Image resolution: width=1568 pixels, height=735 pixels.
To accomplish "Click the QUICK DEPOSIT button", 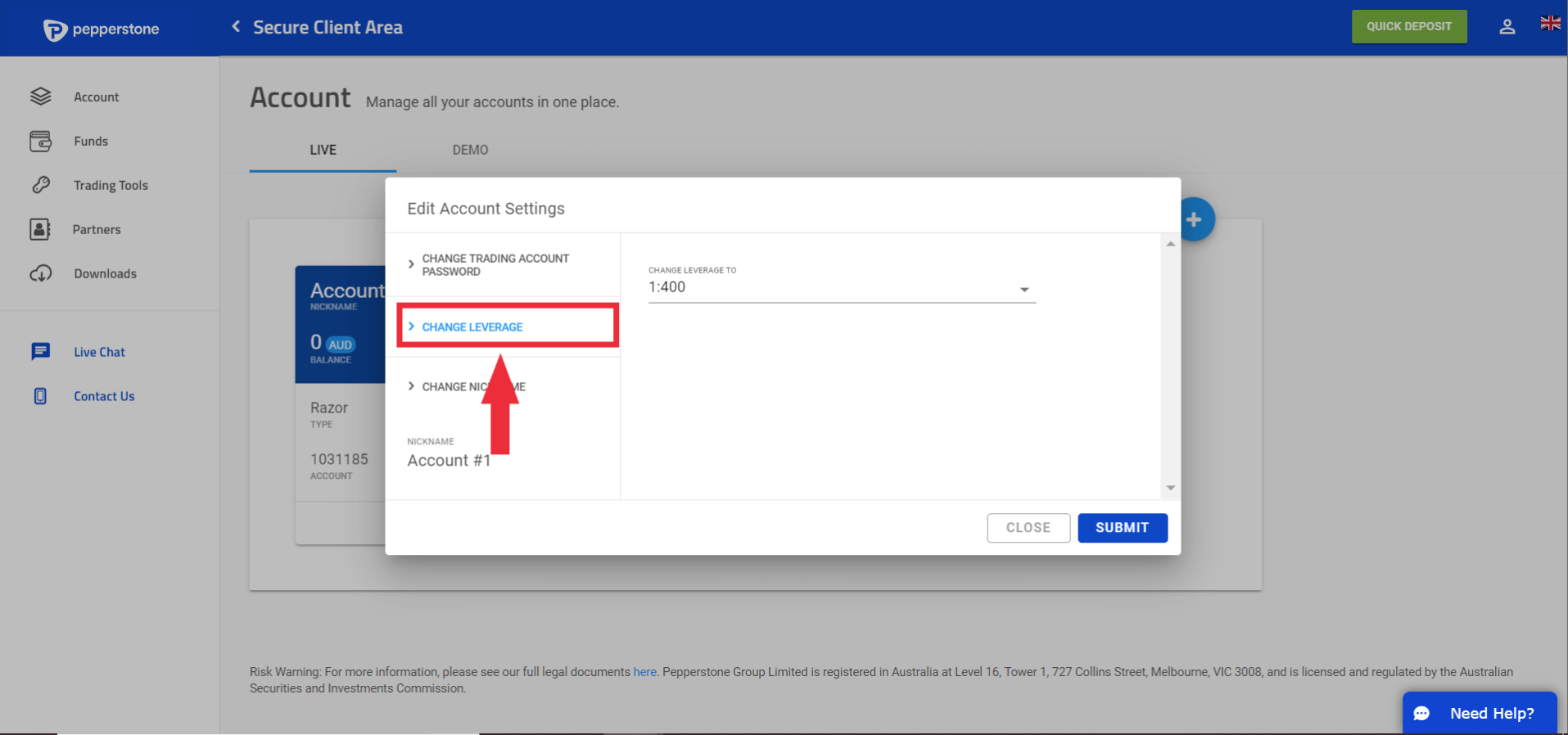I will click(x=1408, y=26).
